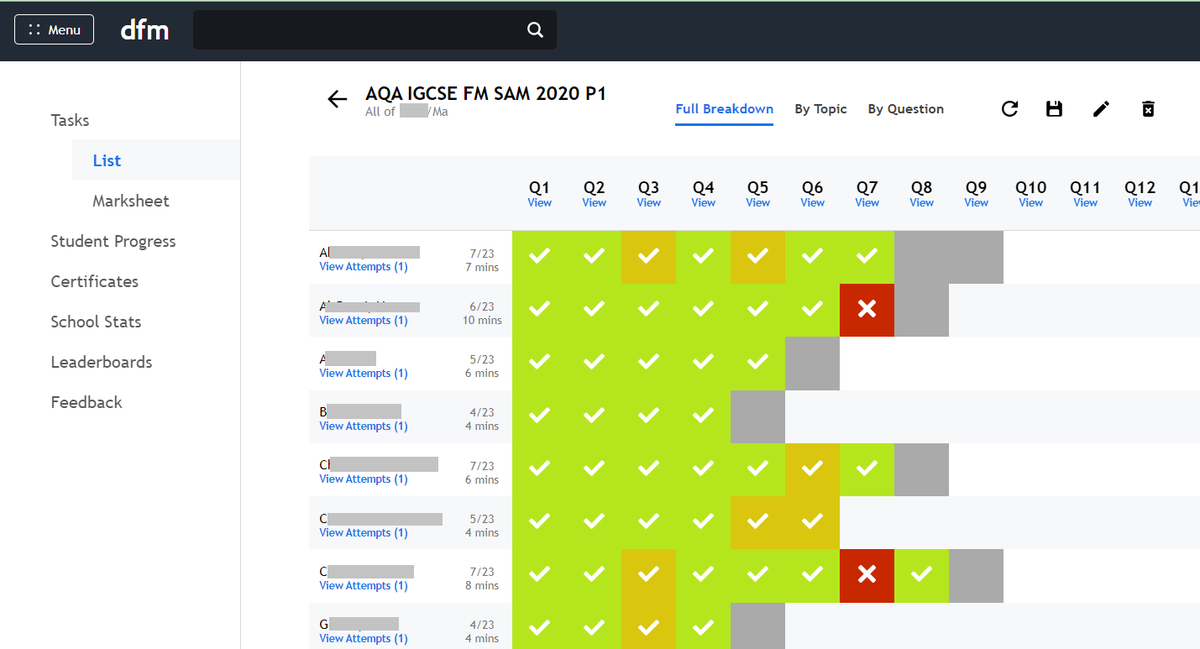Open Leaderboards in the sidebar
The image size is (1200, 649).
click(102, 362)
